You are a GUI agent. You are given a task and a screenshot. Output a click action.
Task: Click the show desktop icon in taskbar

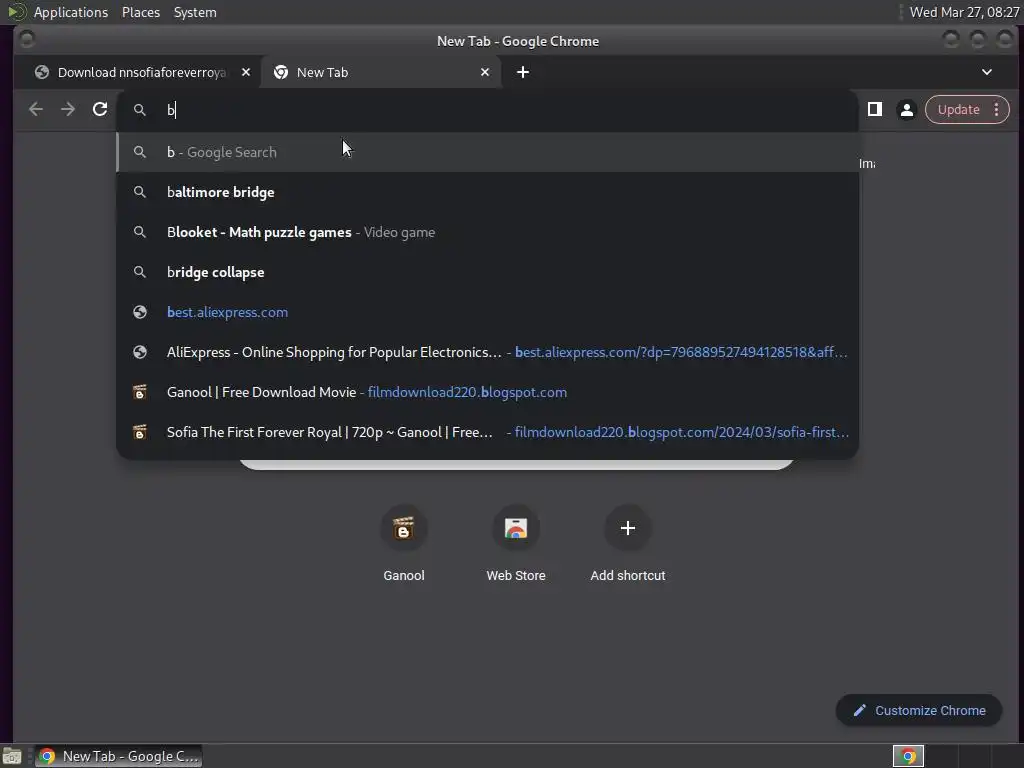coord(12,756)
